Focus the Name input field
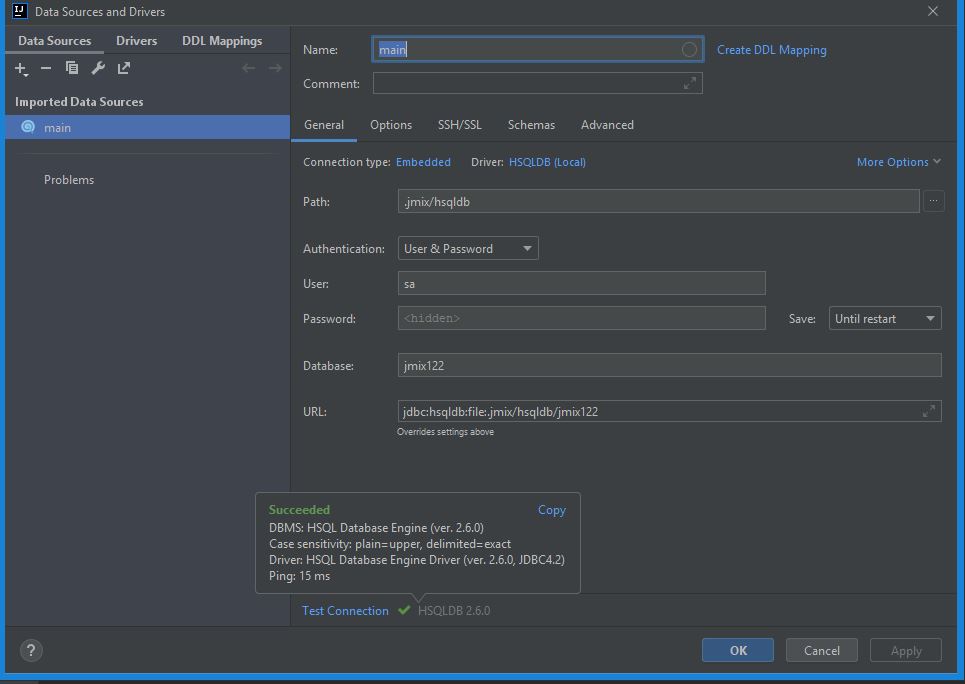Screen dimensions: 965x684 point(538,49)
